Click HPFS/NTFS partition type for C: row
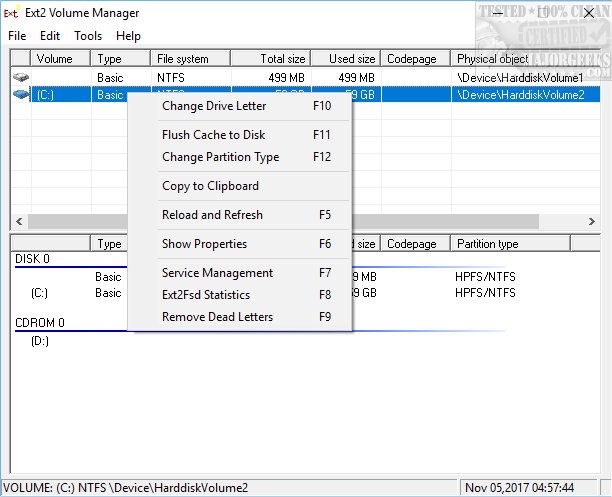612x497 pixels. point(485,293)
